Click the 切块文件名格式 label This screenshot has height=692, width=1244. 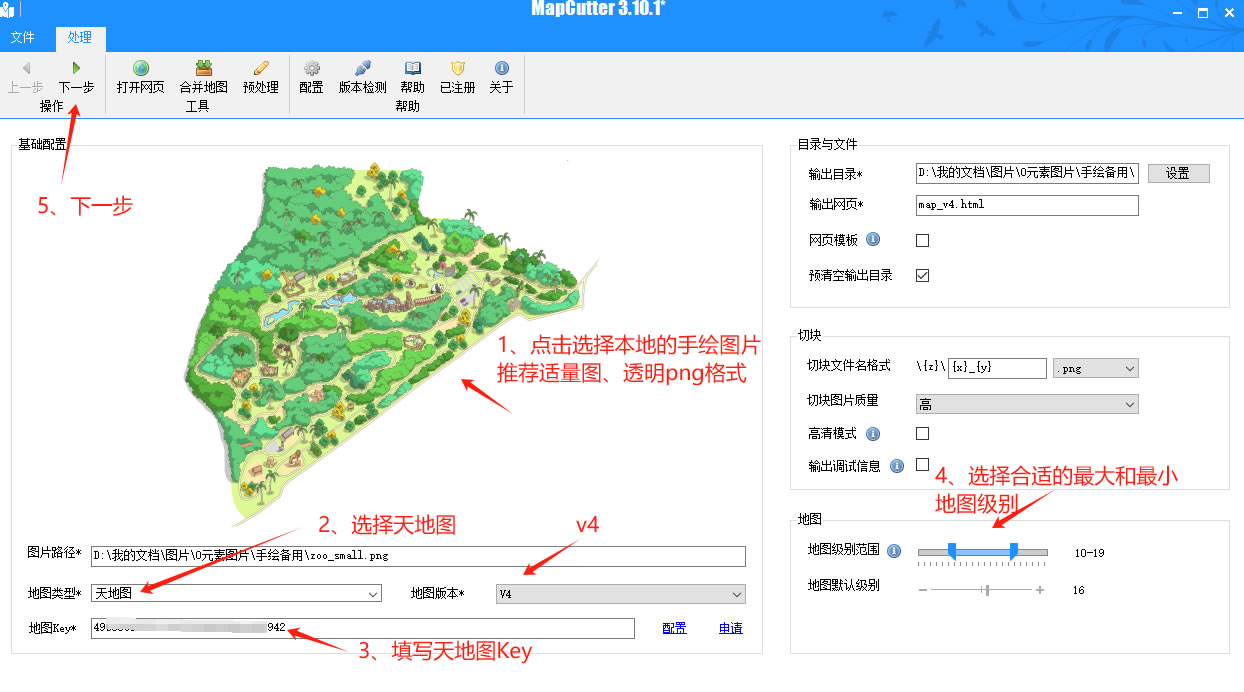coord(851,366)
